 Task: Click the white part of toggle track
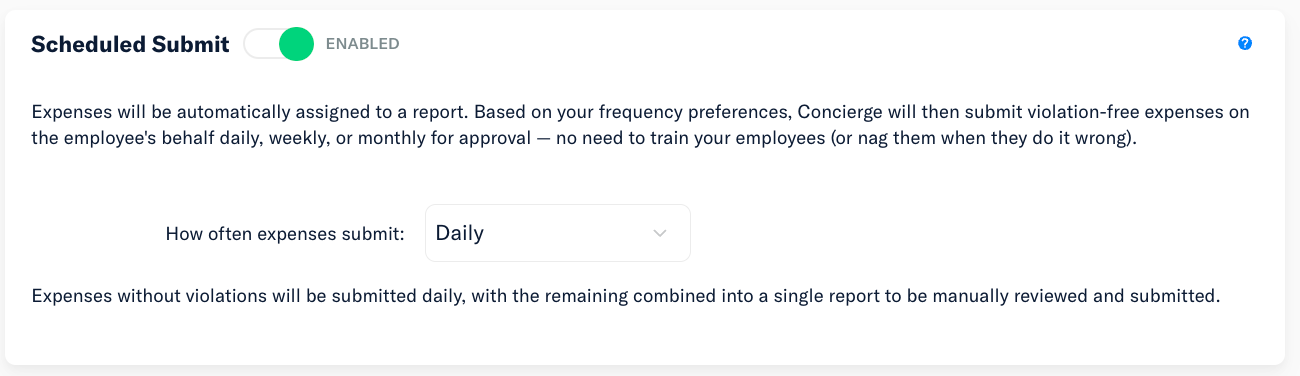click(261, 44)
